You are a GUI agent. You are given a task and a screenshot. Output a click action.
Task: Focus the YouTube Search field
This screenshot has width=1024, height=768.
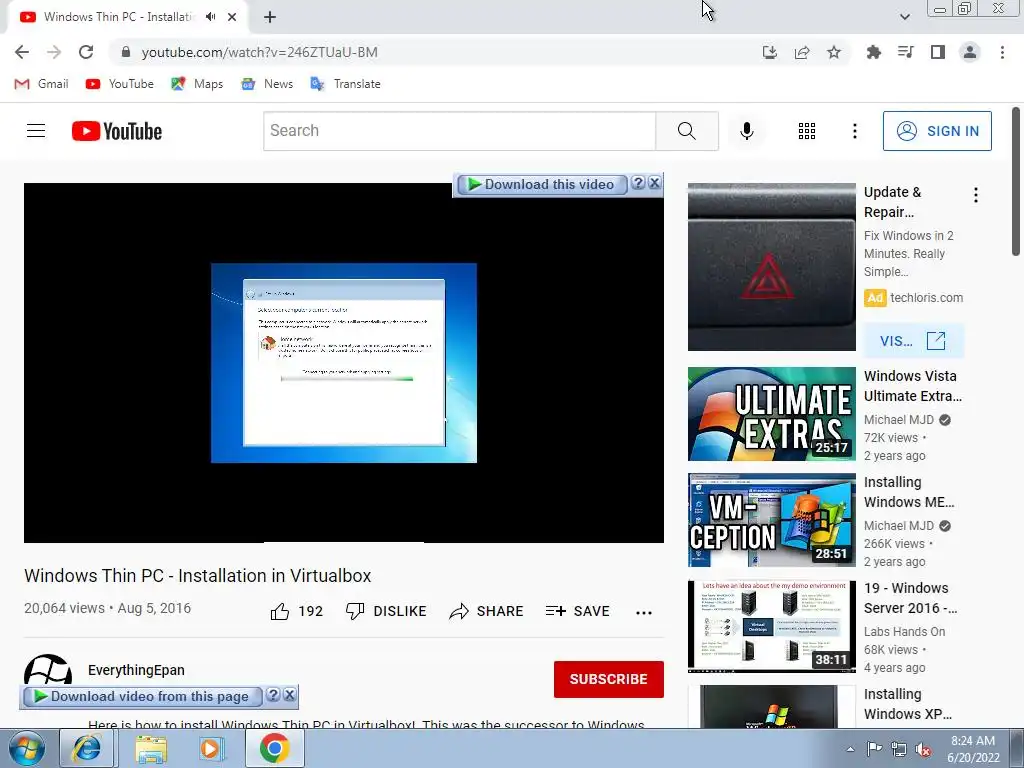click(x=459, y=131)
